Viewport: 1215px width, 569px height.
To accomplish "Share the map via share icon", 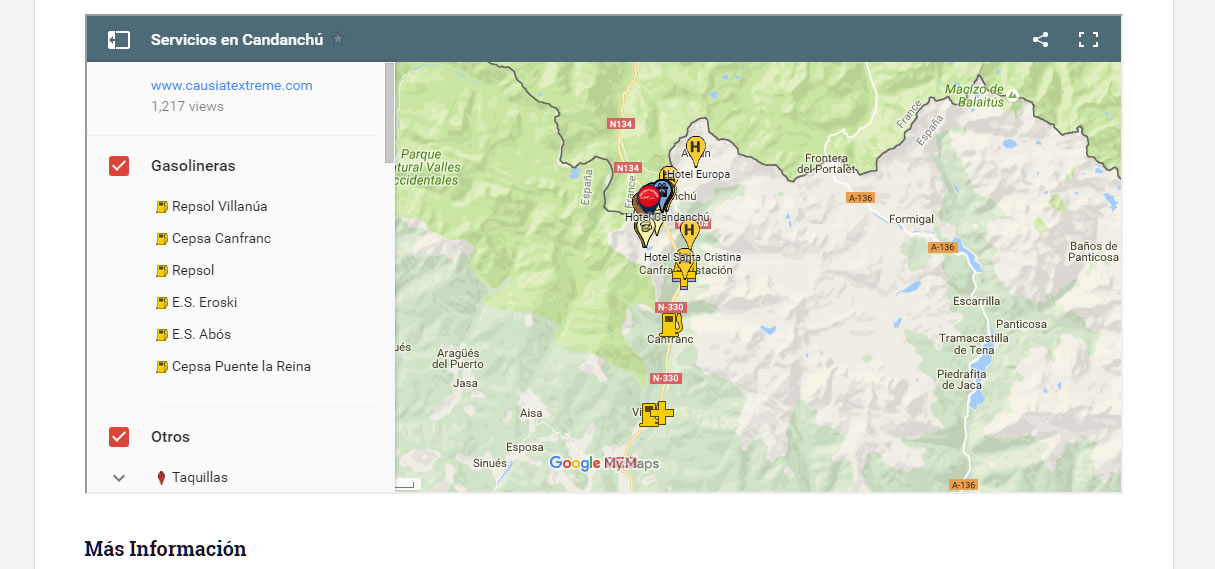I will tap(1040, 40).
